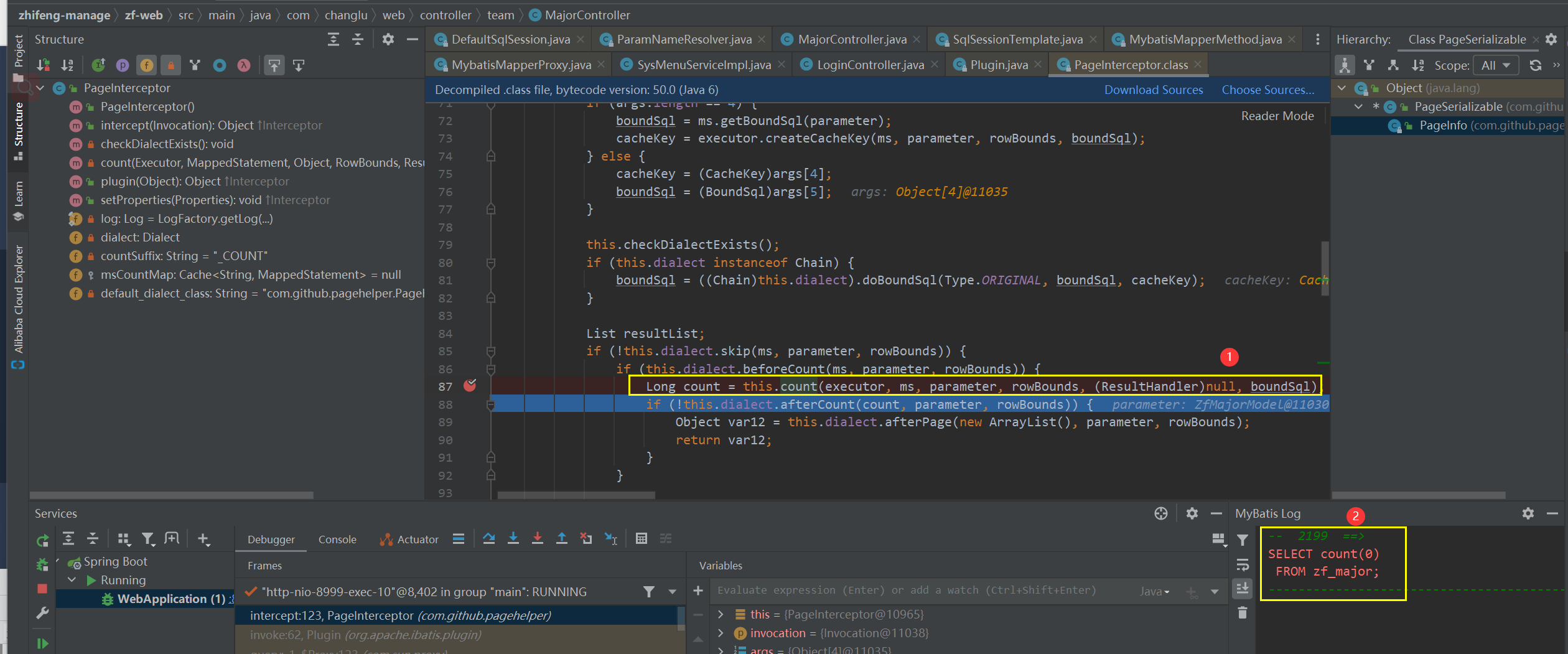Click Step Into in debugger toolbar
The height and width of the screenshot is (654, 1568).
pyautogui.click(x=513, y=538)
